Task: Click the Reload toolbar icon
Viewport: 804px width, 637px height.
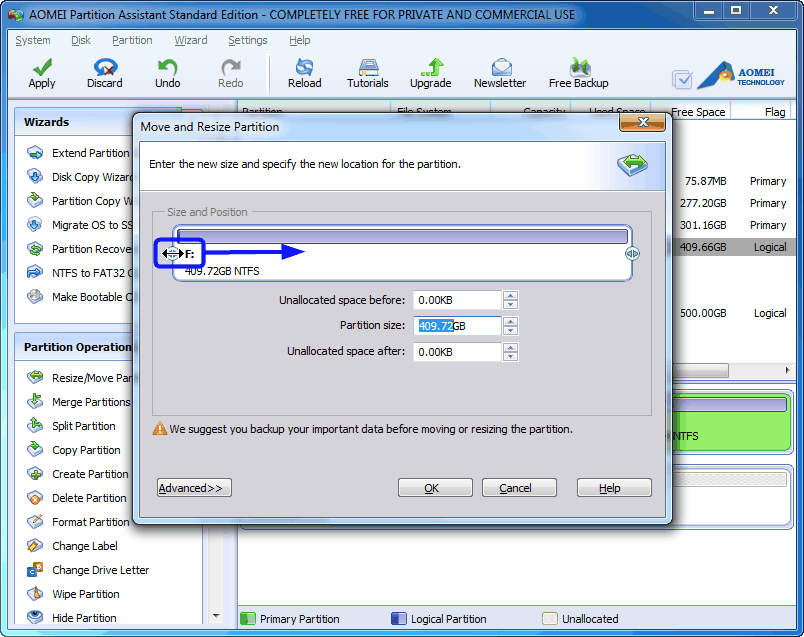Action: 305,67
